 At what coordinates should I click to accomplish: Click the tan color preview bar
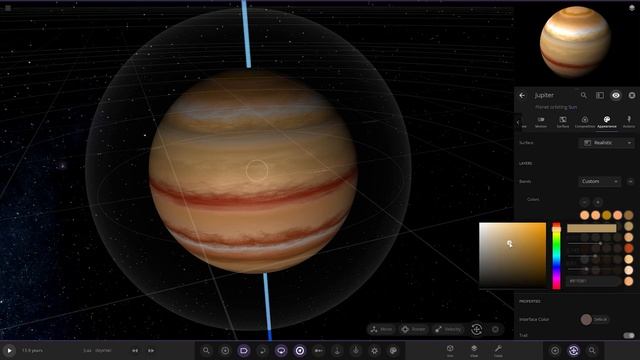point(591,228)
